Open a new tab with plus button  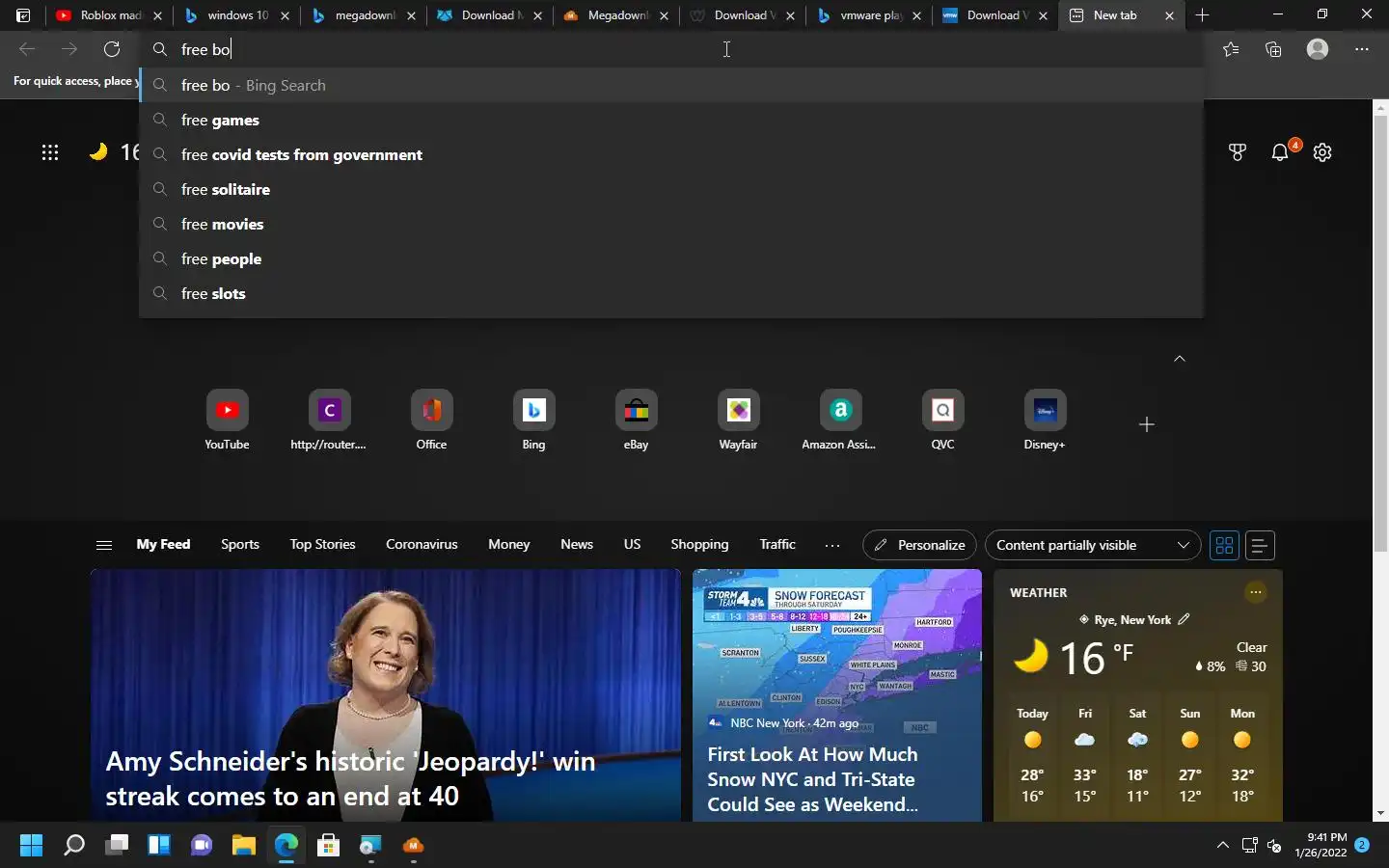[1202, 15]
